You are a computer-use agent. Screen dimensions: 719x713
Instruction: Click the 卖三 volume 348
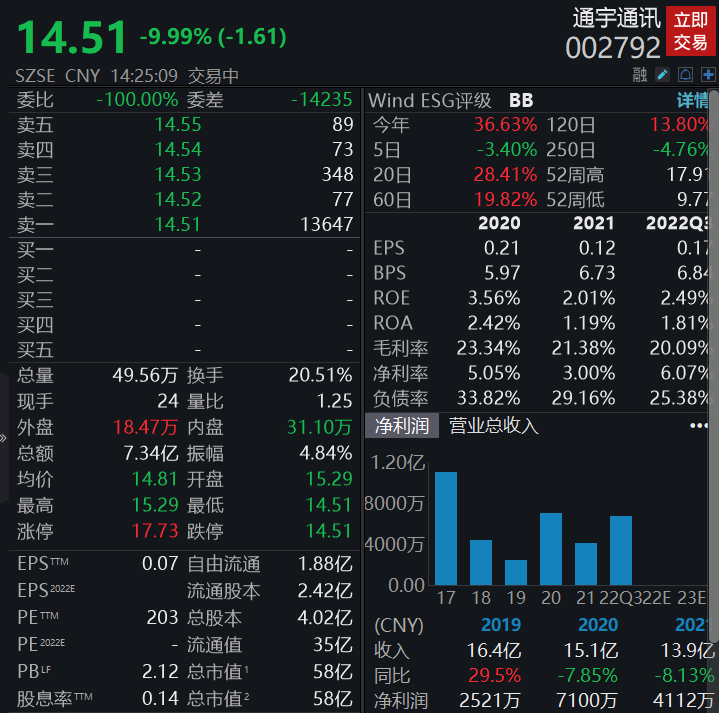click(x=337, y=175)
